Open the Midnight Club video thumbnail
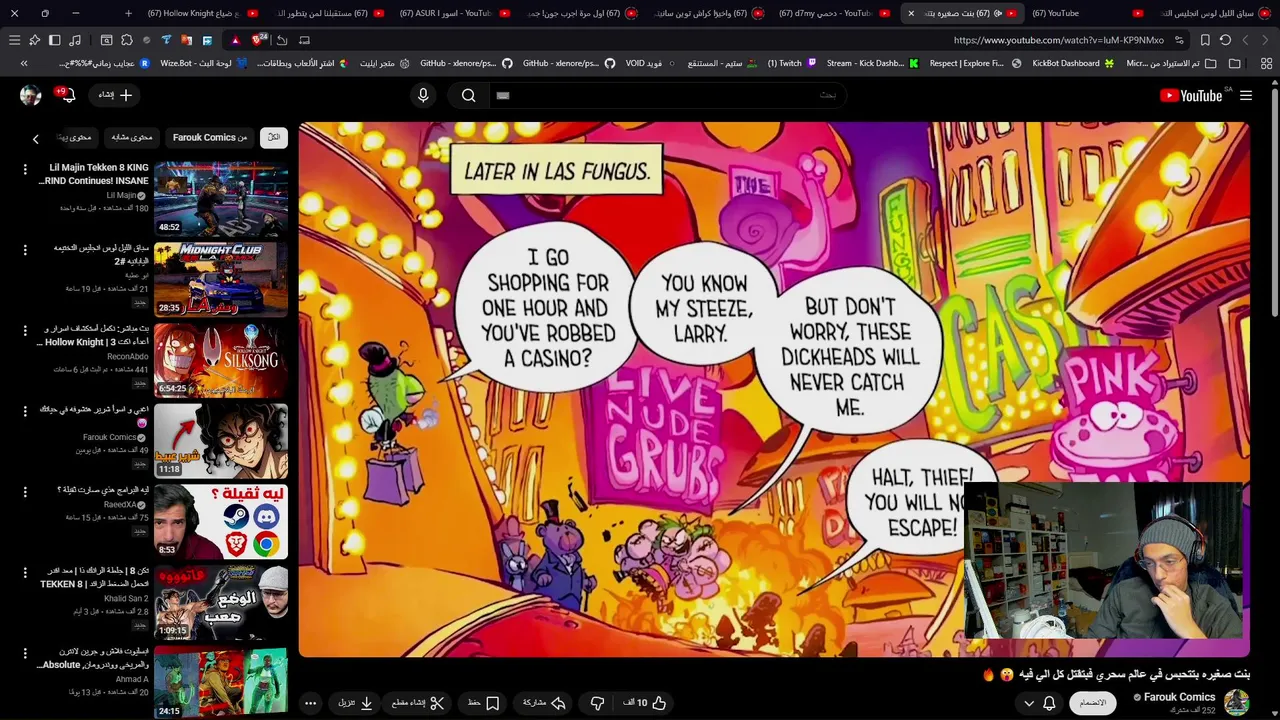The width and height of the screenshot is (1280, 720). coord(221,279)
